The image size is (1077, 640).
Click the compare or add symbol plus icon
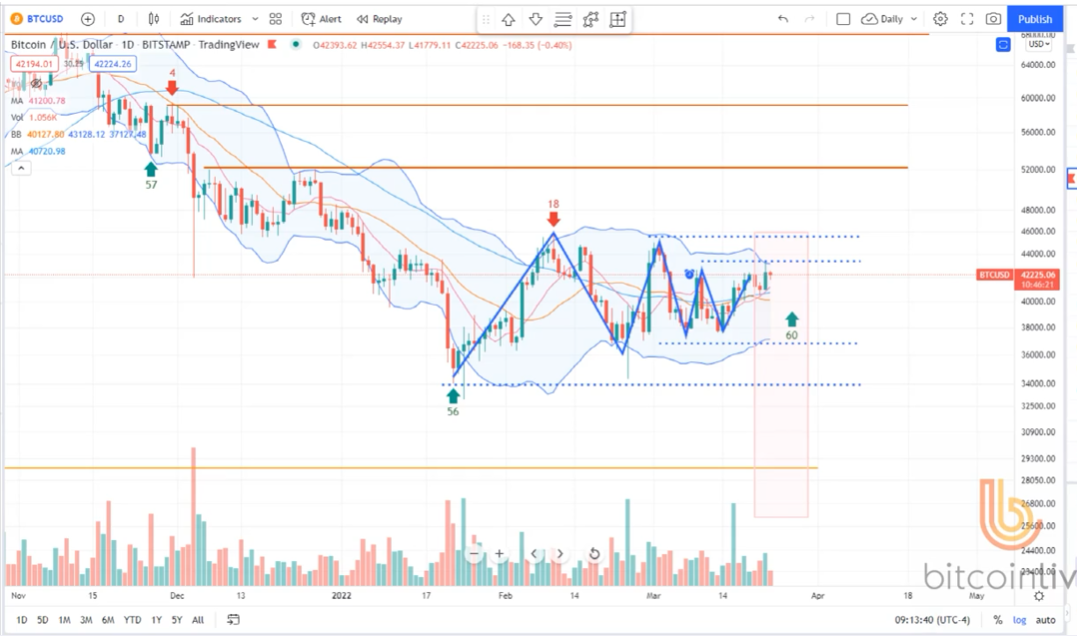88,19
